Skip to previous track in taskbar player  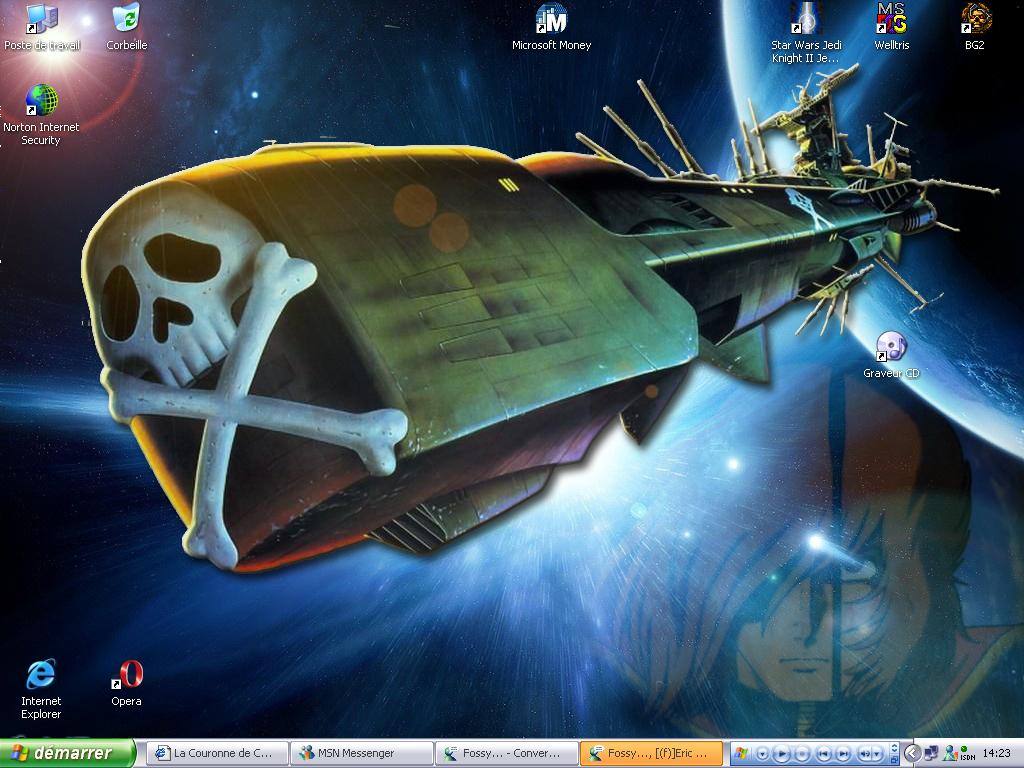tap(823, 754)
